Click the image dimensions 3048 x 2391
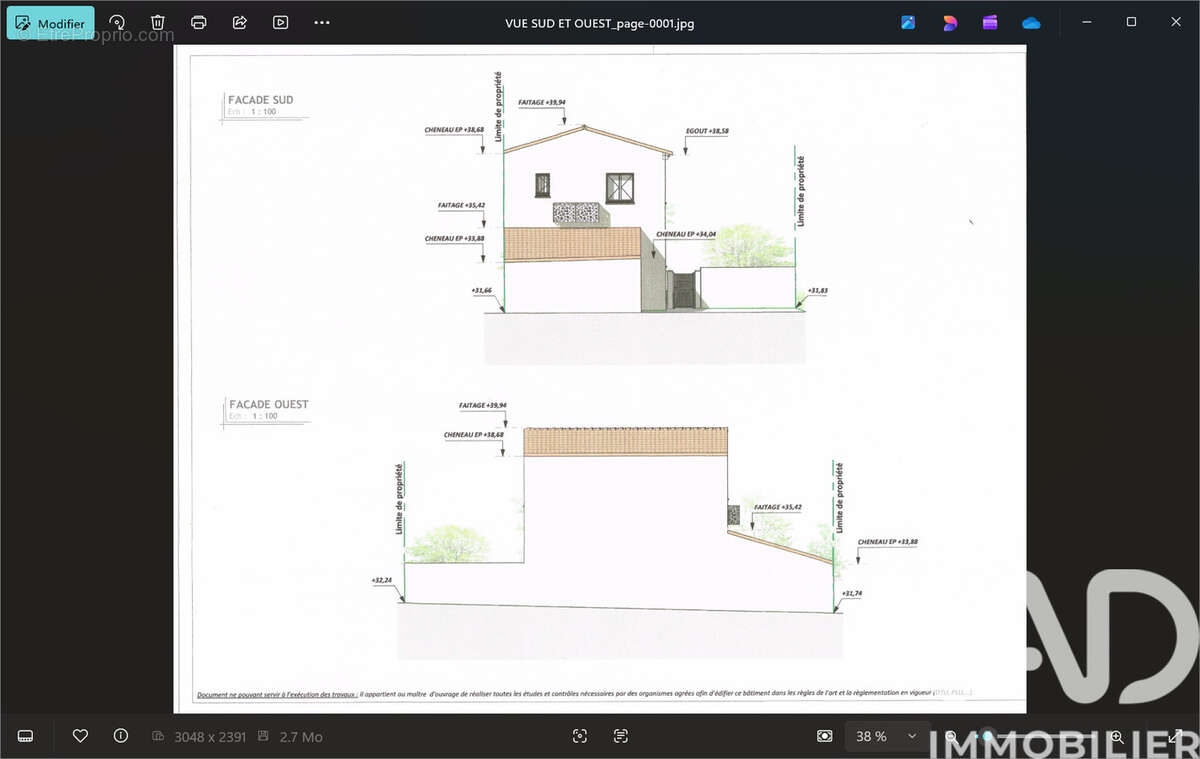This screenshot has width=1200, height=759. click(x=210, y=737)
